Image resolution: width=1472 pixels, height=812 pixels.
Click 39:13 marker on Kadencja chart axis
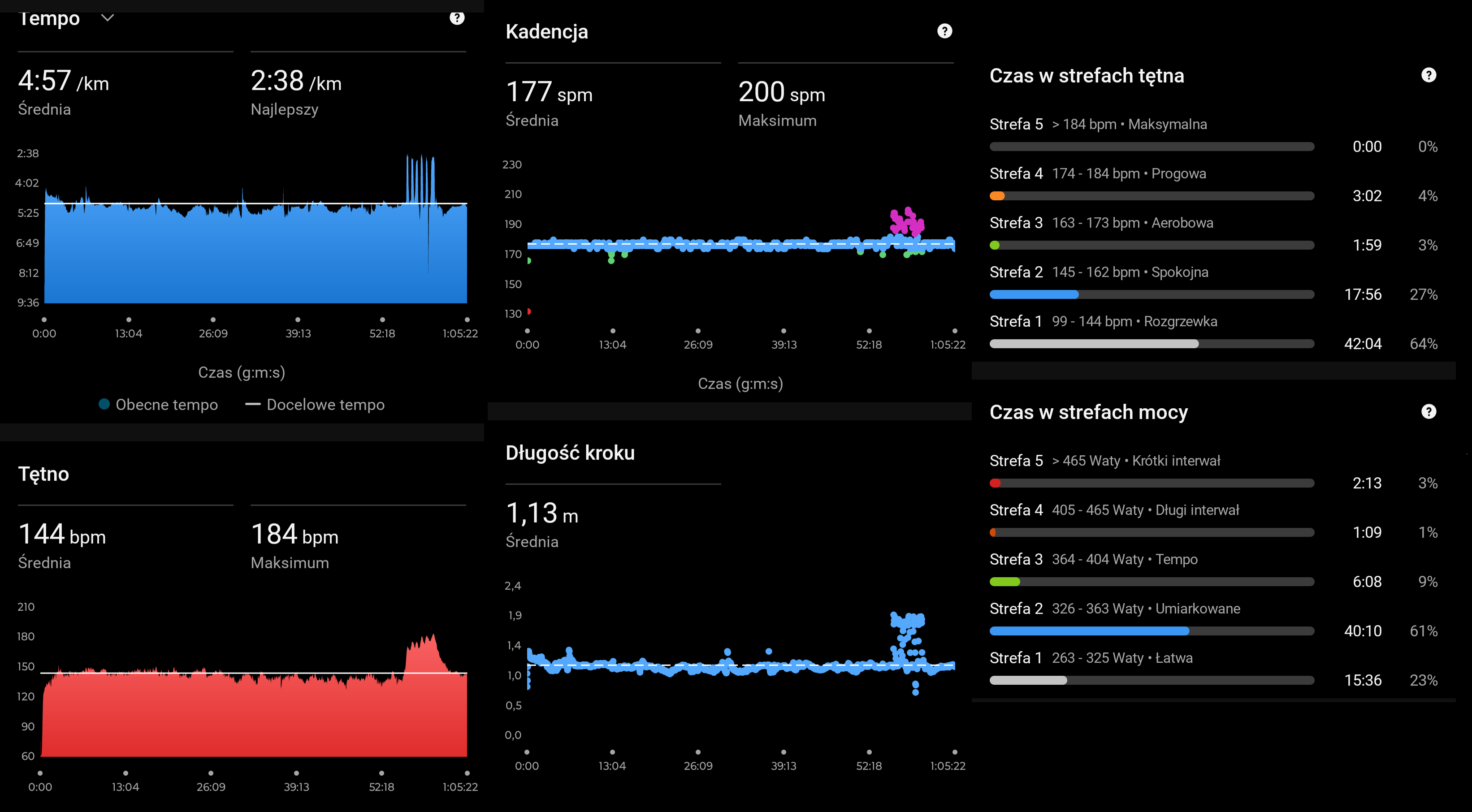(x=784, y=332)
